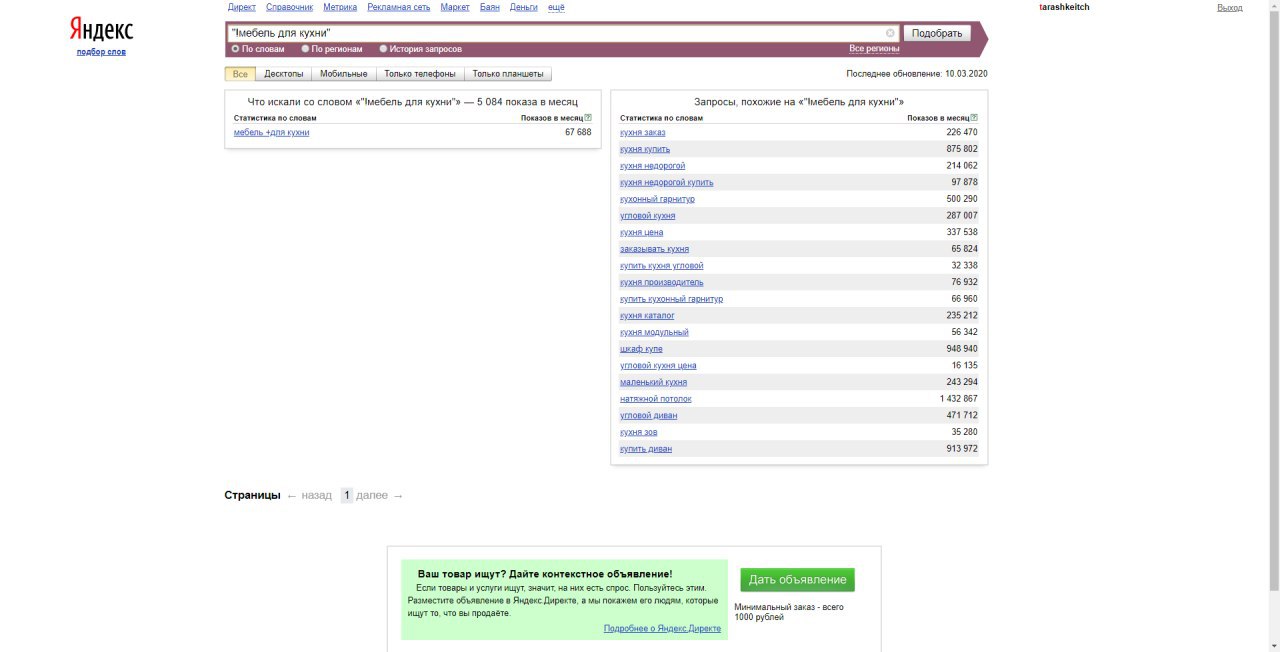The height and width of the screenshot is (652, 1280).
Task: Open кухня недорогой купить query link
Action: [x=667, y=182]
